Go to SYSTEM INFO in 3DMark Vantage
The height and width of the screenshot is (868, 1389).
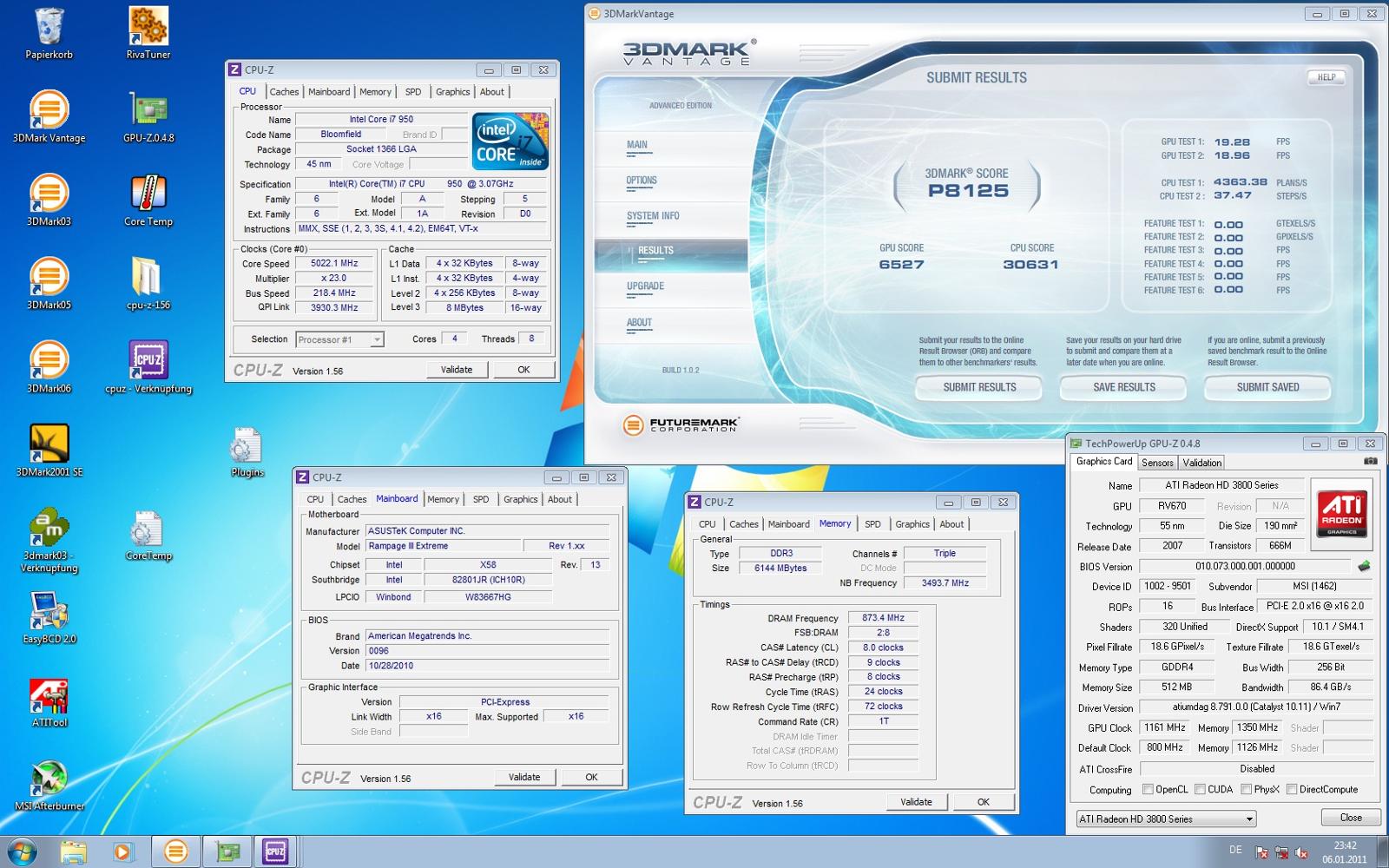pyautogui.click(x=653, y=216)
